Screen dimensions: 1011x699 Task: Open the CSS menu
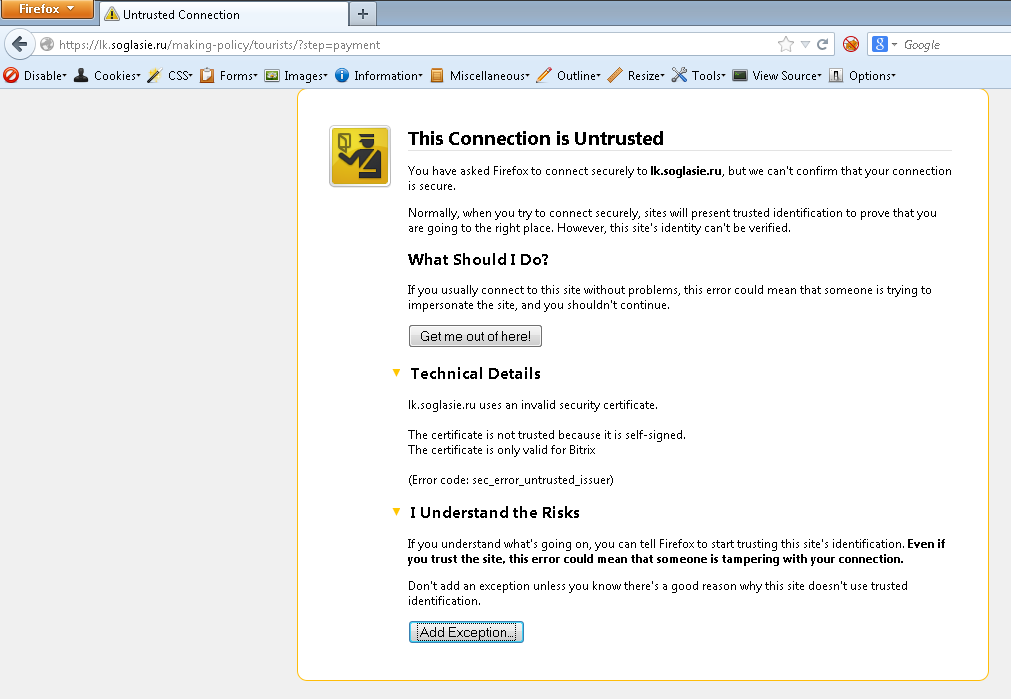tap(181, 75)
